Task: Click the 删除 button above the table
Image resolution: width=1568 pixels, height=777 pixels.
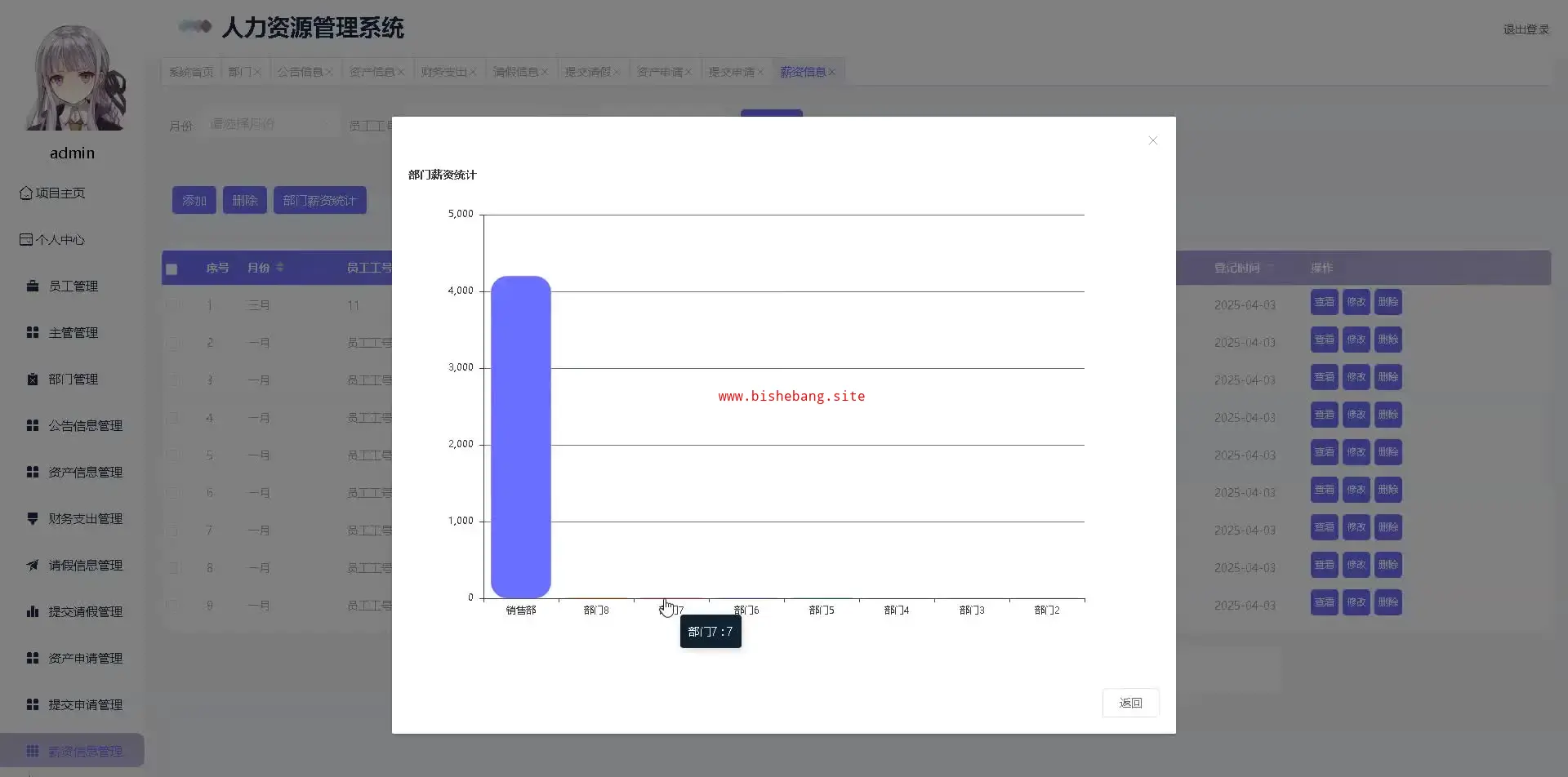Action: point(245,201)
